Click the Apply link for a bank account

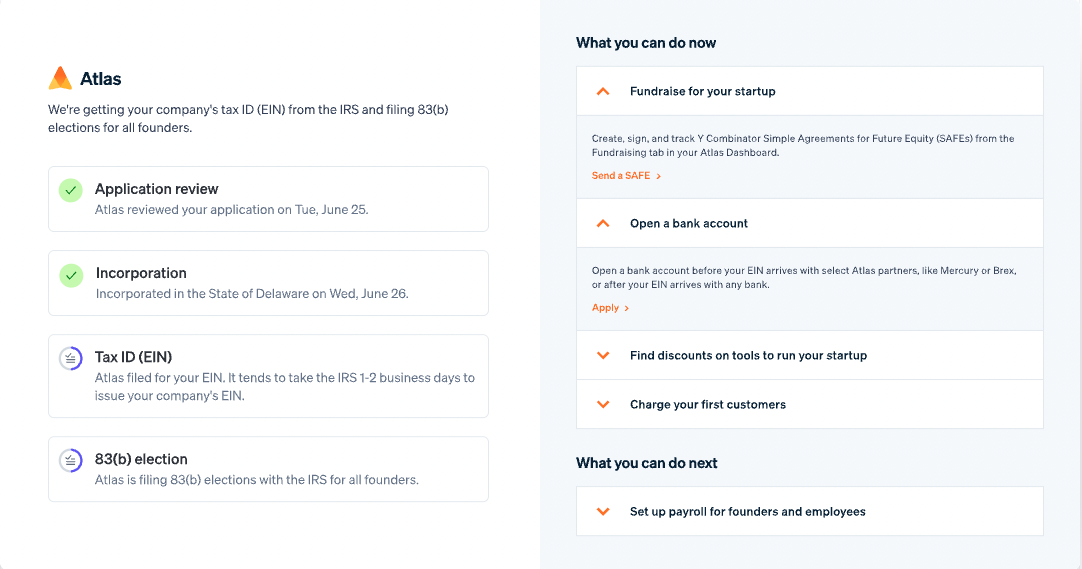click(x=605, y=308)
